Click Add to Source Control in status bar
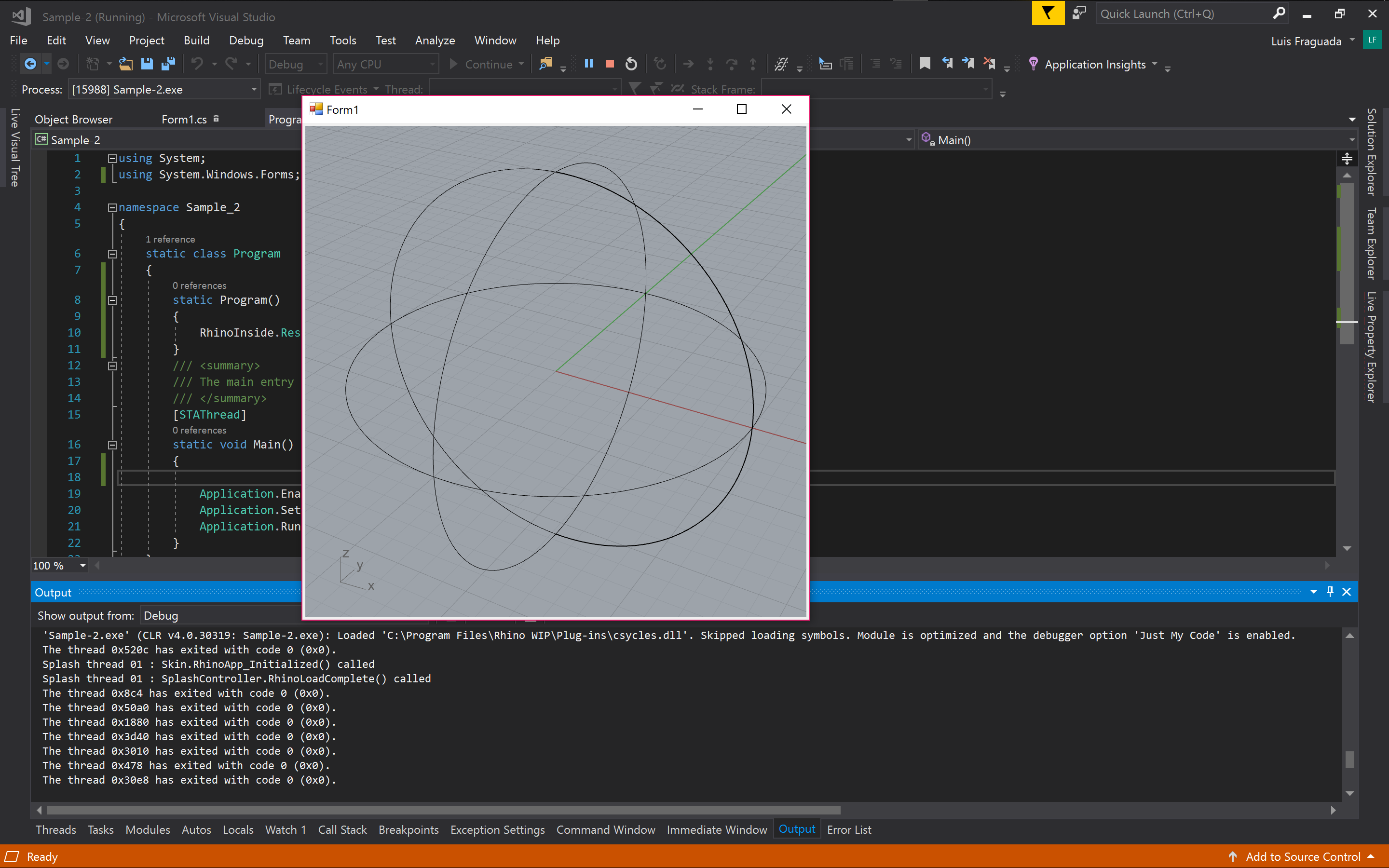This screenshot has height=868, width=1389. (1303, 856)
